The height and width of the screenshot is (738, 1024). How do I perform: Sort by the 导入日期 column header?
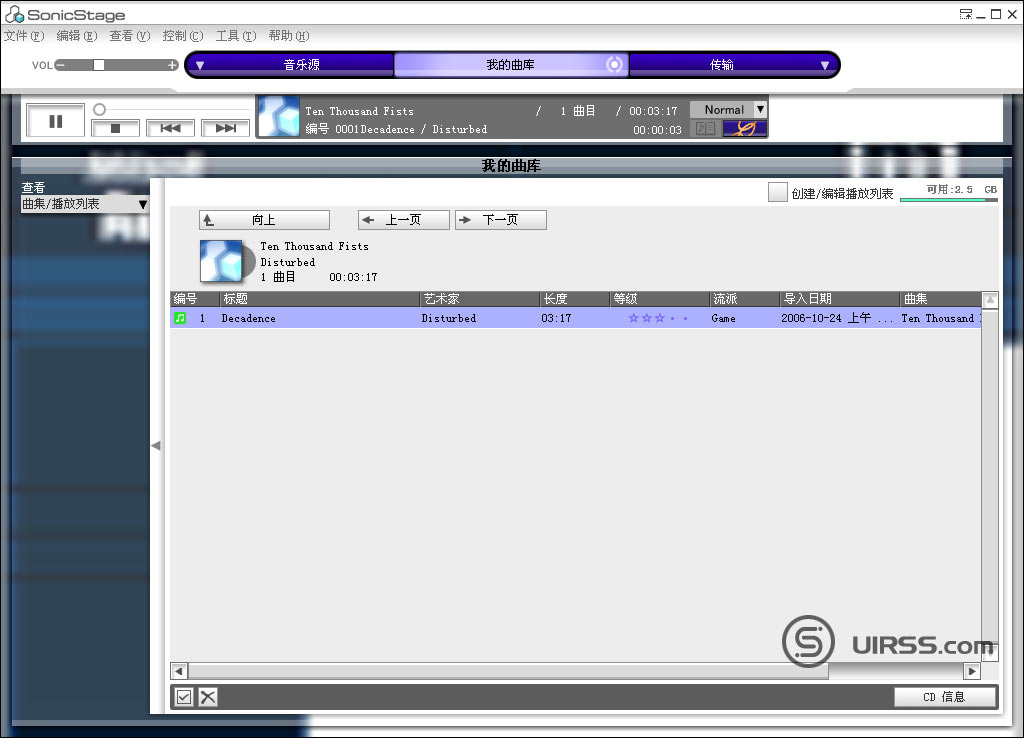coord(839,298)
